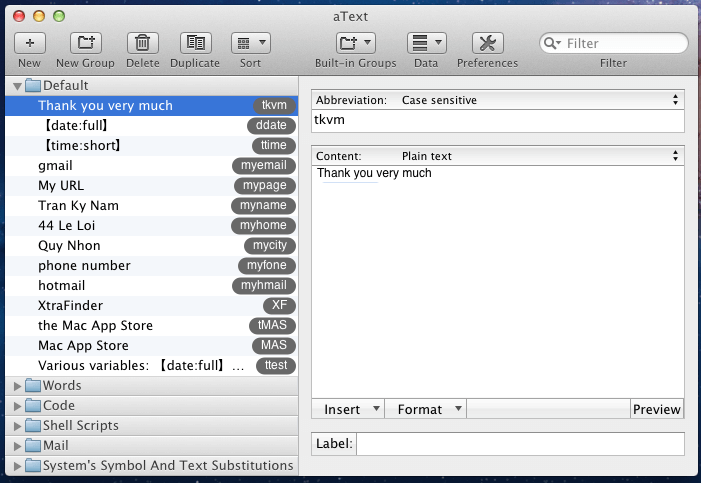The height and width of the screenshot is (483, 701).
Task: Click the Preview button
Action: pyautogui.click(x=657, y=409)
